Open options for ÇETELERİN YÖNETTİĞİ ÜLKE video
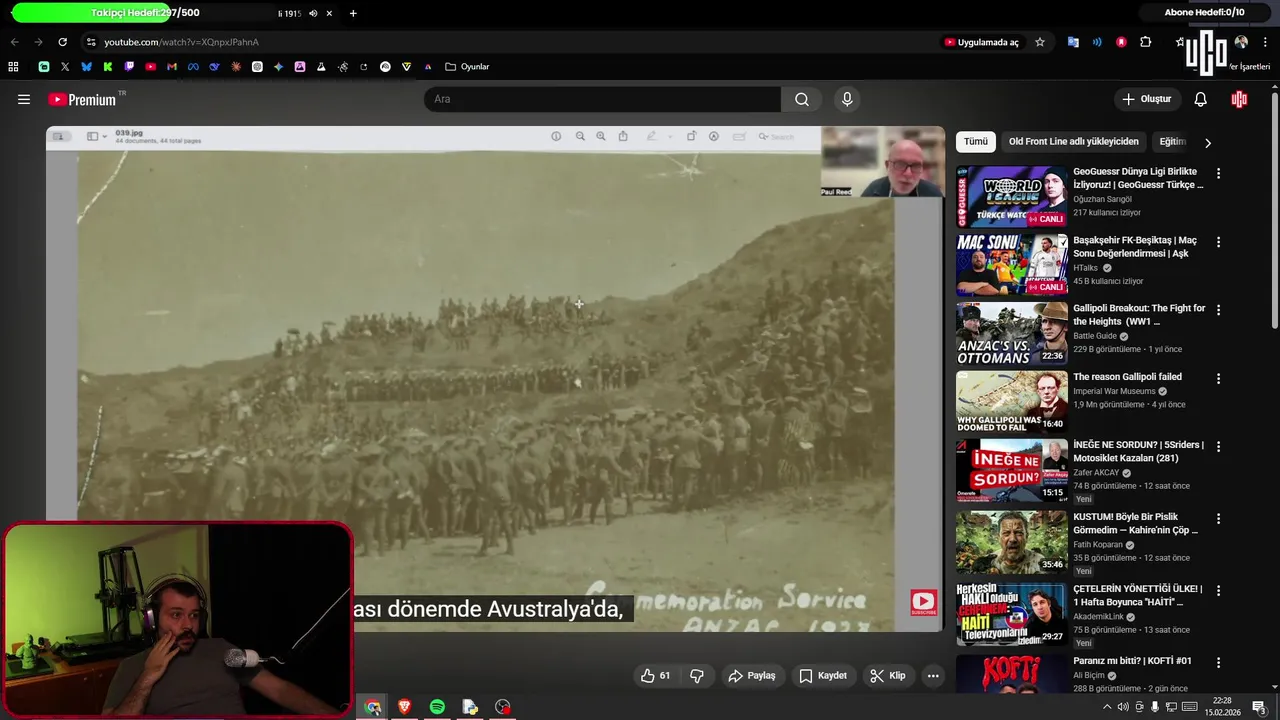1280x720 pixels. click(x=1218, y=590)
